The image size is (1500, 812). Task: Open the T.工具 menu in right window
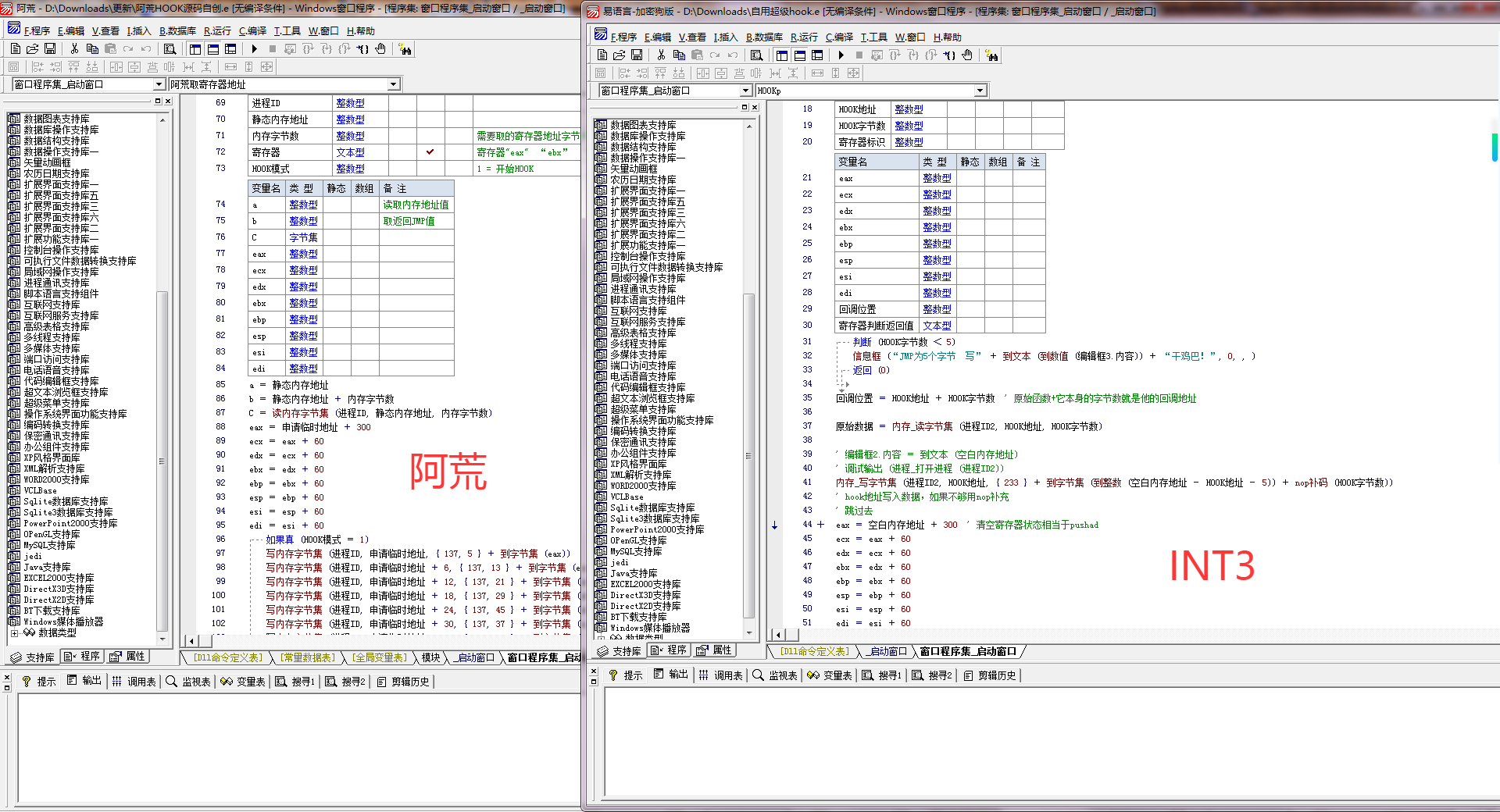point(873,37)
